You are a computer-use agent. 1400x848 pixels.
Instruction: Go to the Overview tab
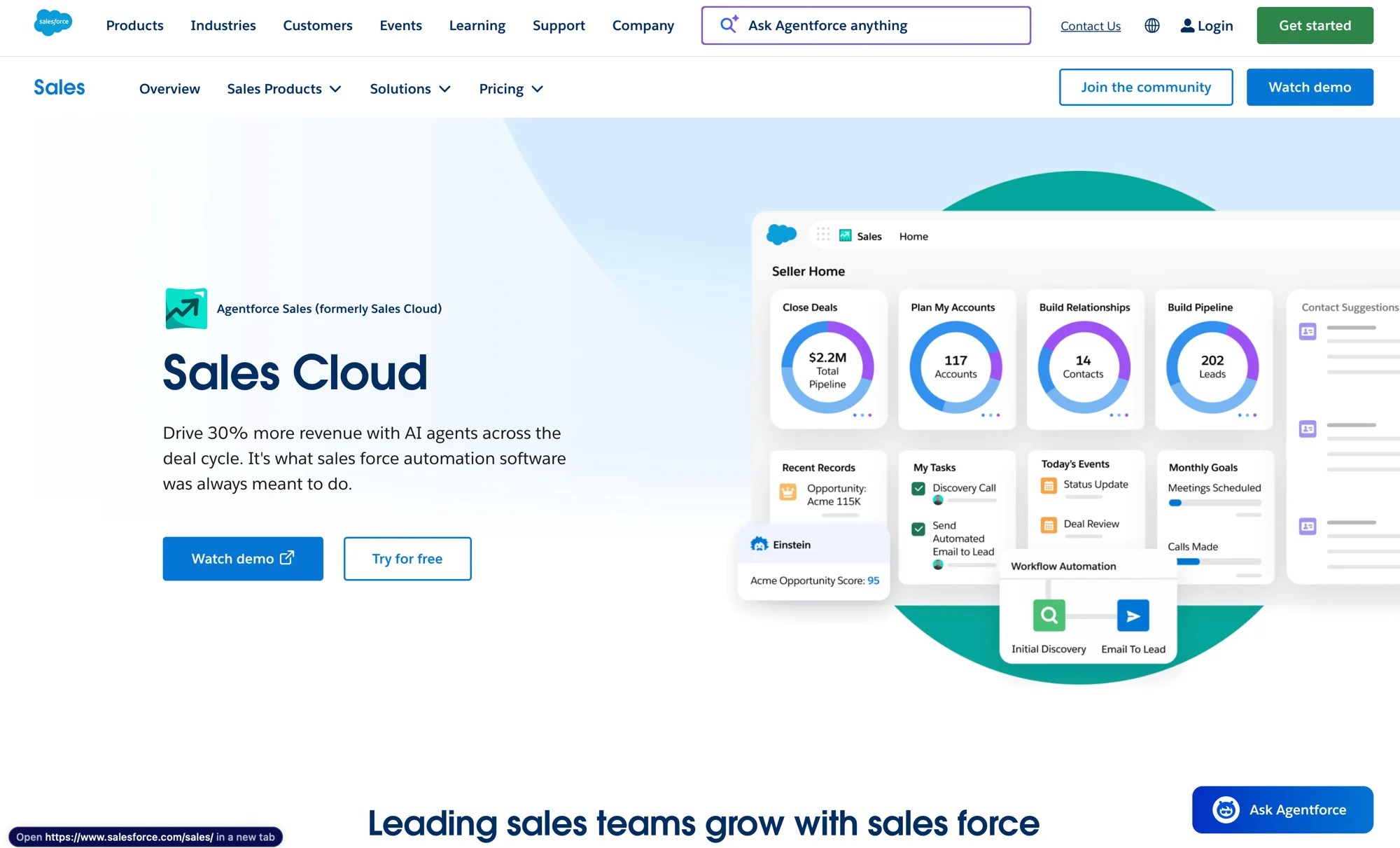coord(169,89)
